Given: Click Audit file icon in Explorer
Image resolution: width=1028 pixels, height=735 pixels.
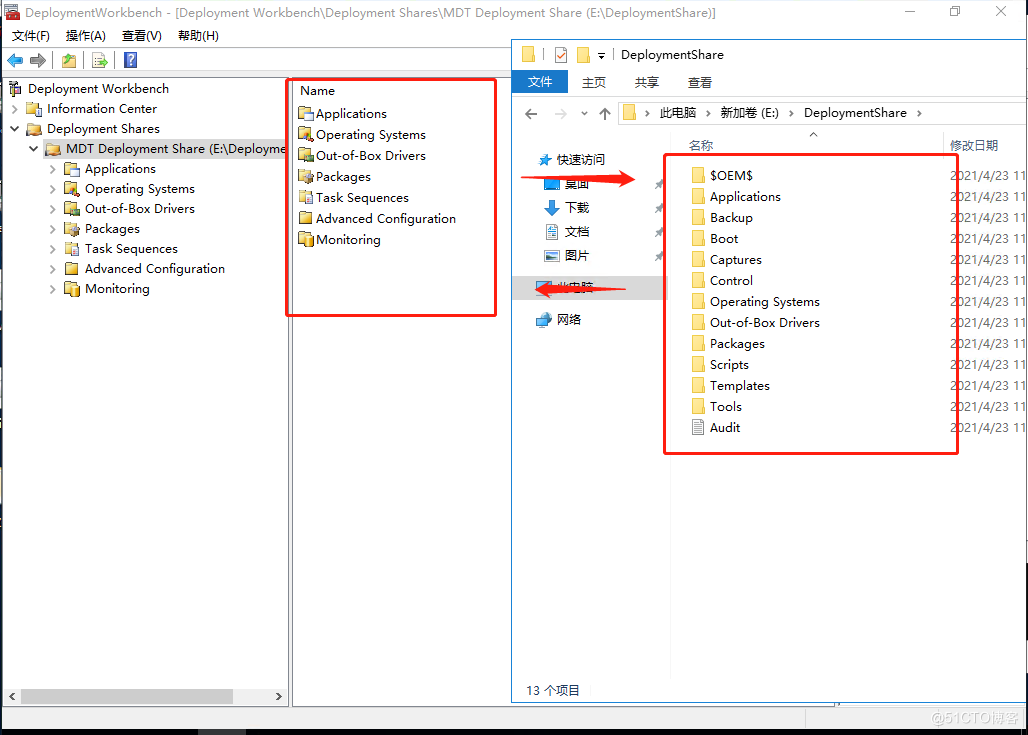Looking at the screenshot, I should 698,427.
